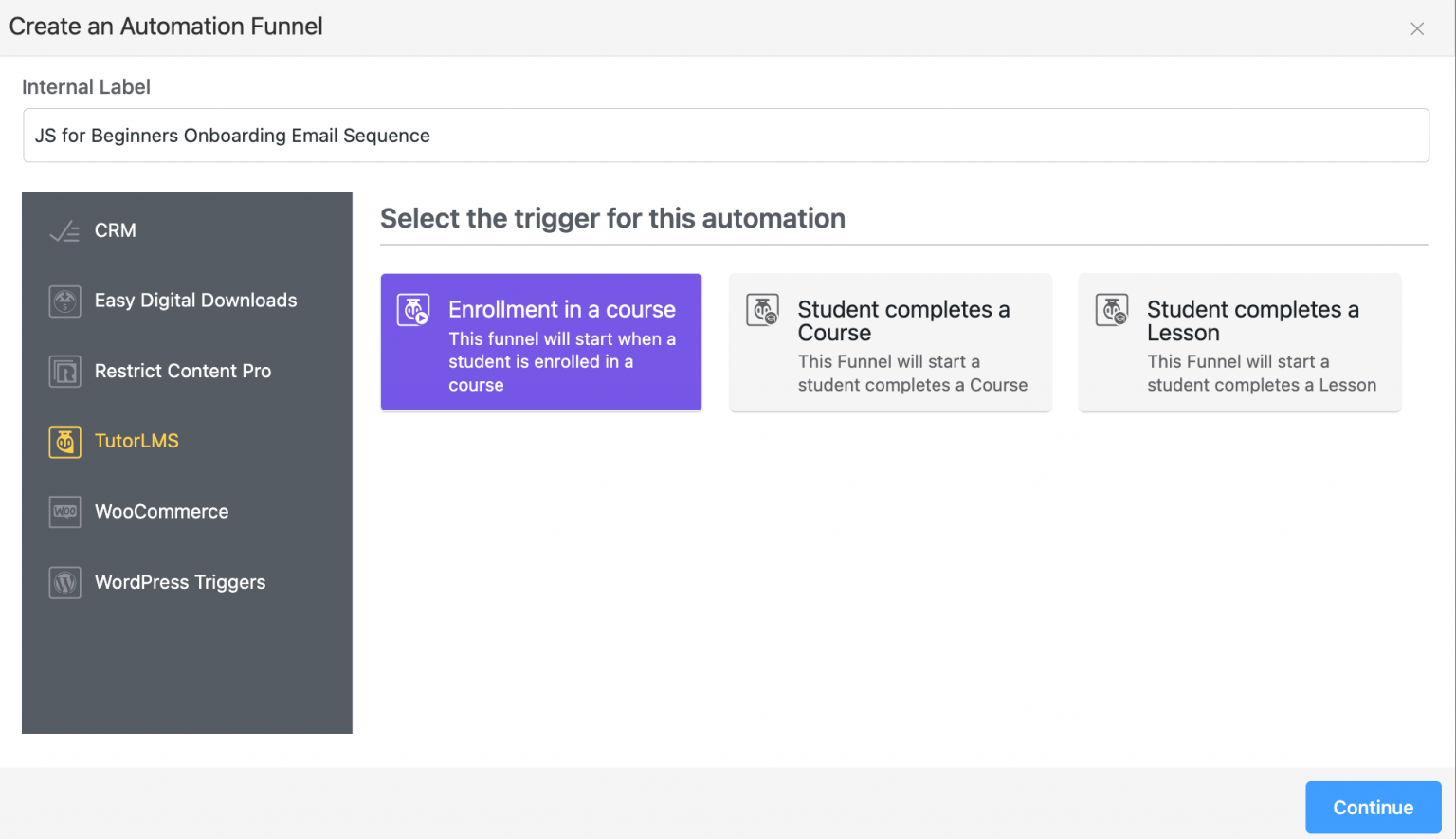
Task: Select the Student completes a Course trigger
Action: [890, 342]
